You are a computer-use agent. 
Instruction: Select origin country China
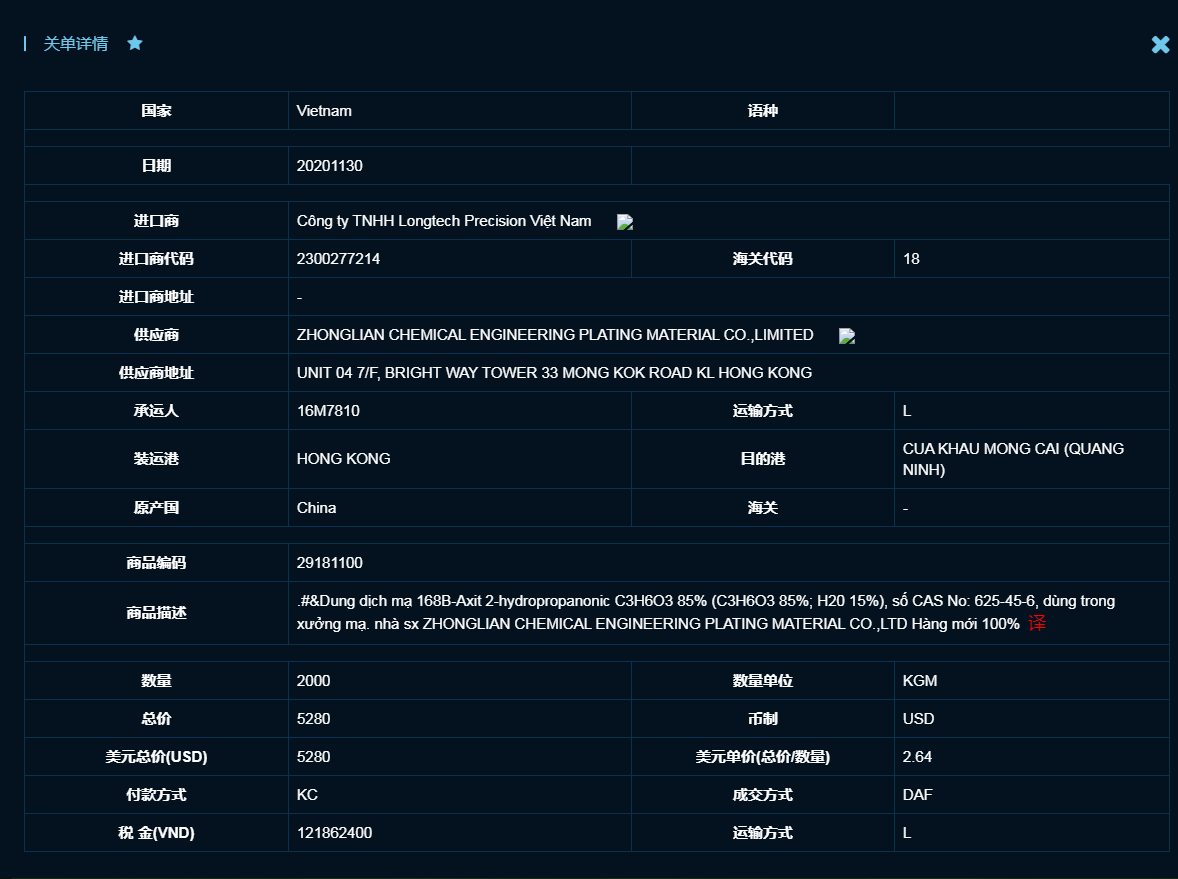pos(316,507)
